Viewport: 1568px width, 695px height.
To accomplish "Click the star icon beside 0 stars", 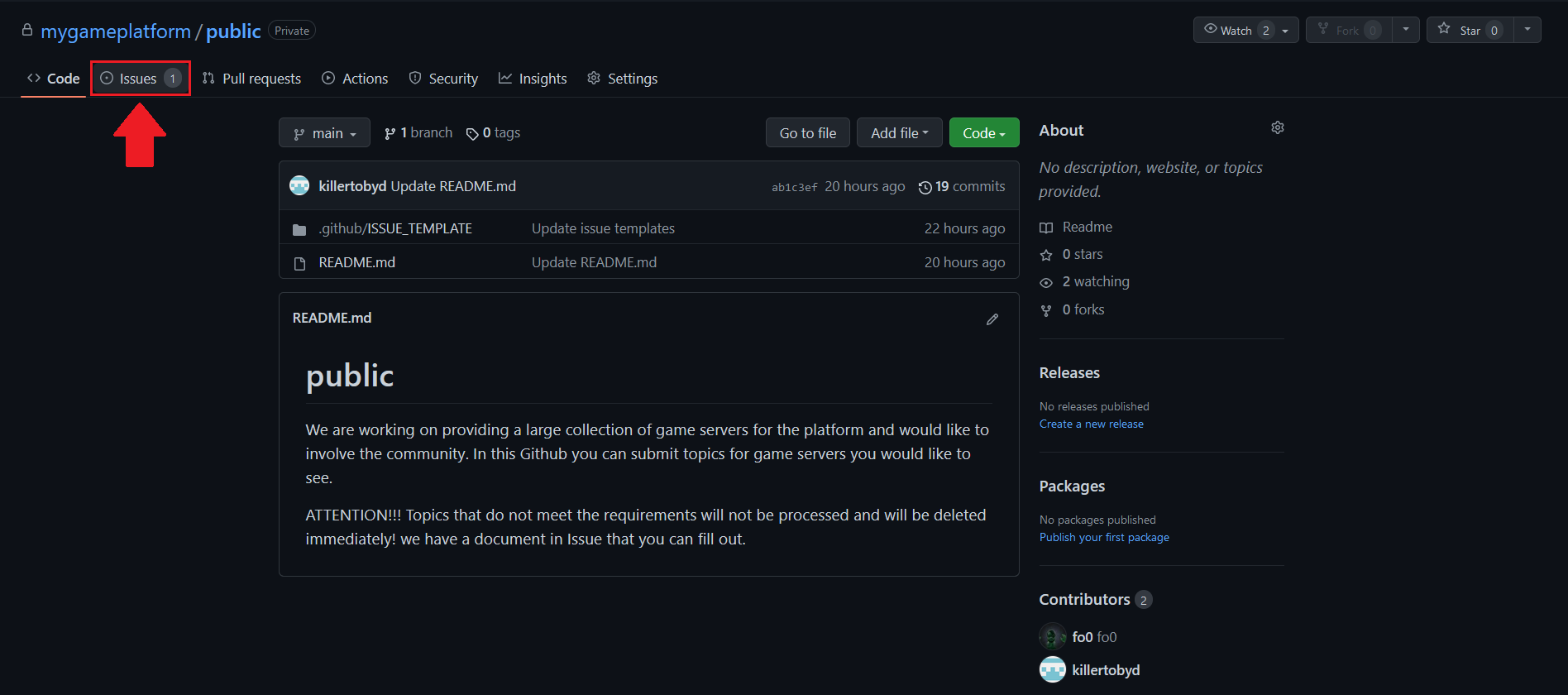I will tap(1046, 255).
